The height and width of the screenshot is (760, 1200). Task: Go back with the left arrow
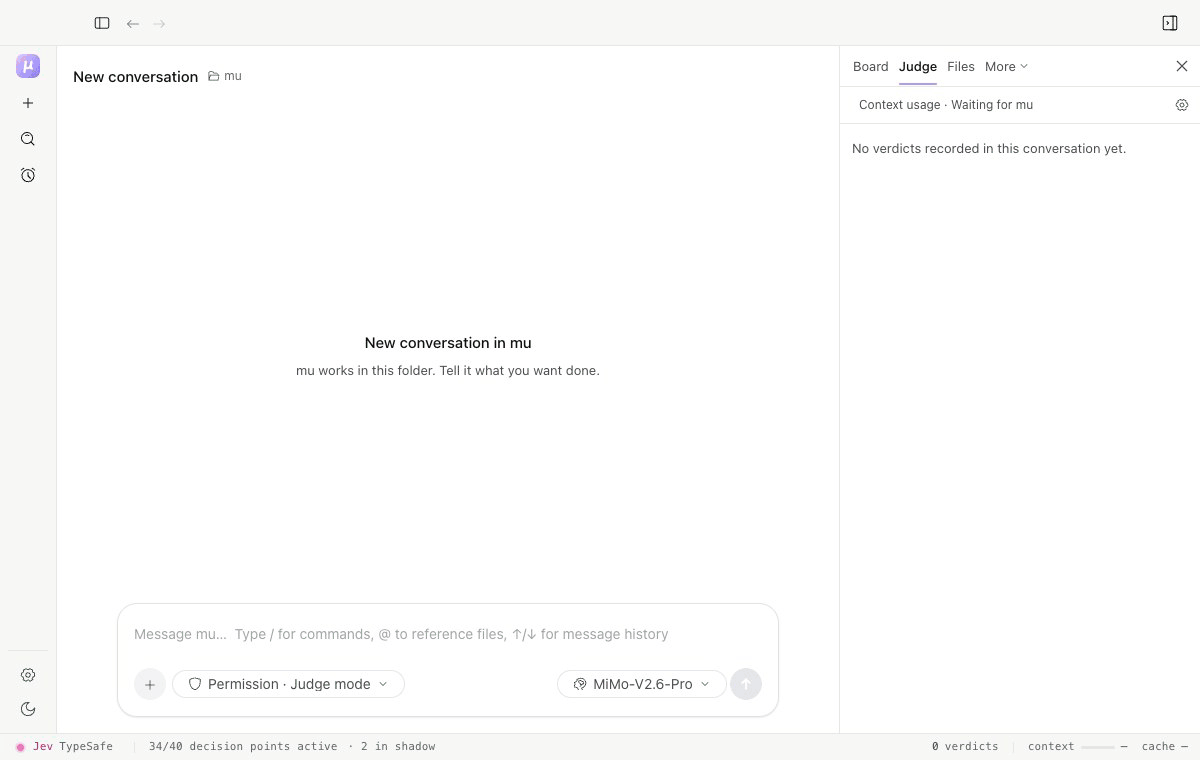click(x=132, y=23)
